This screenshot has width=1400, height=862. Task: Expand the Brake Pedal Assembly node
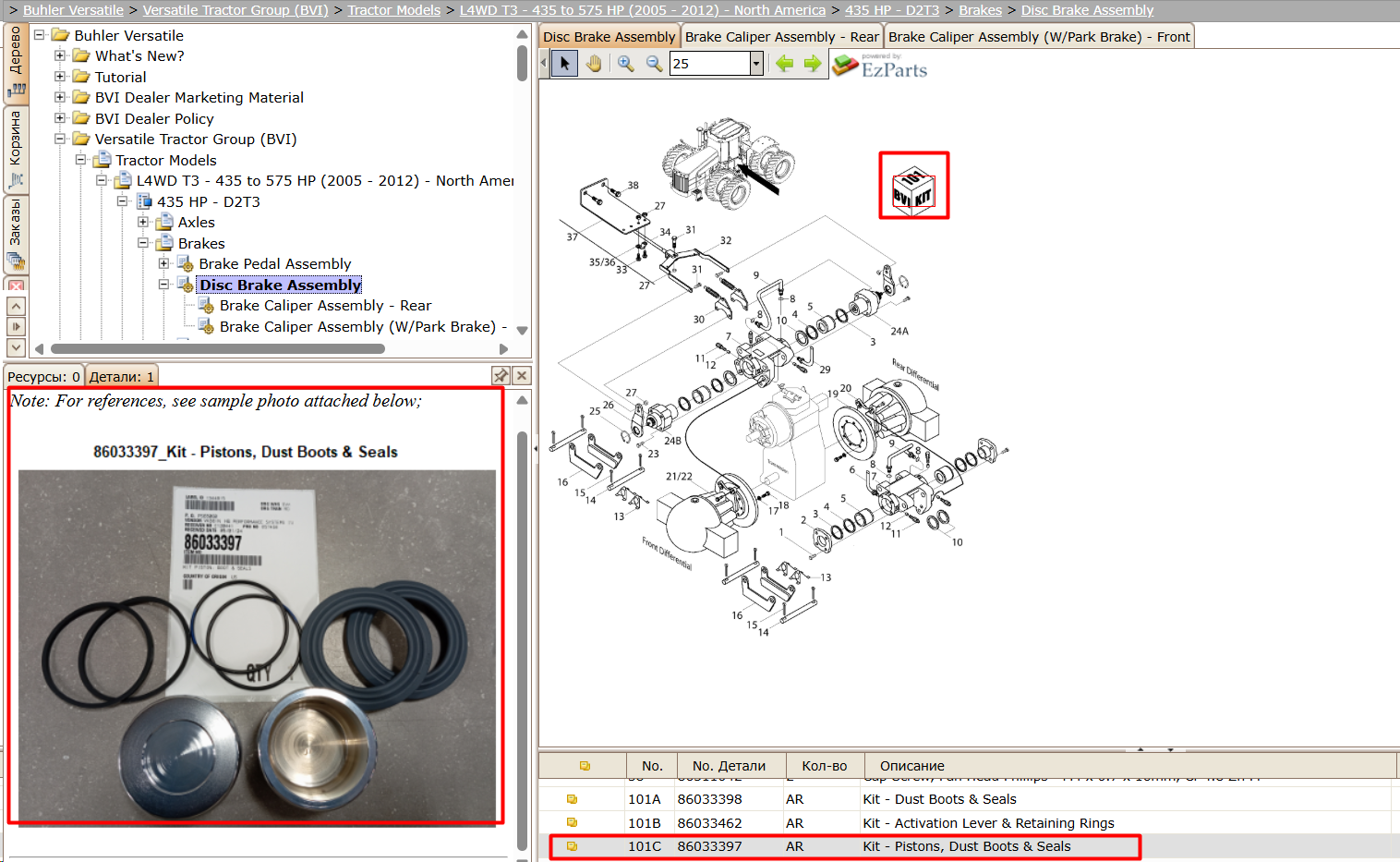(x=163, y=263)
